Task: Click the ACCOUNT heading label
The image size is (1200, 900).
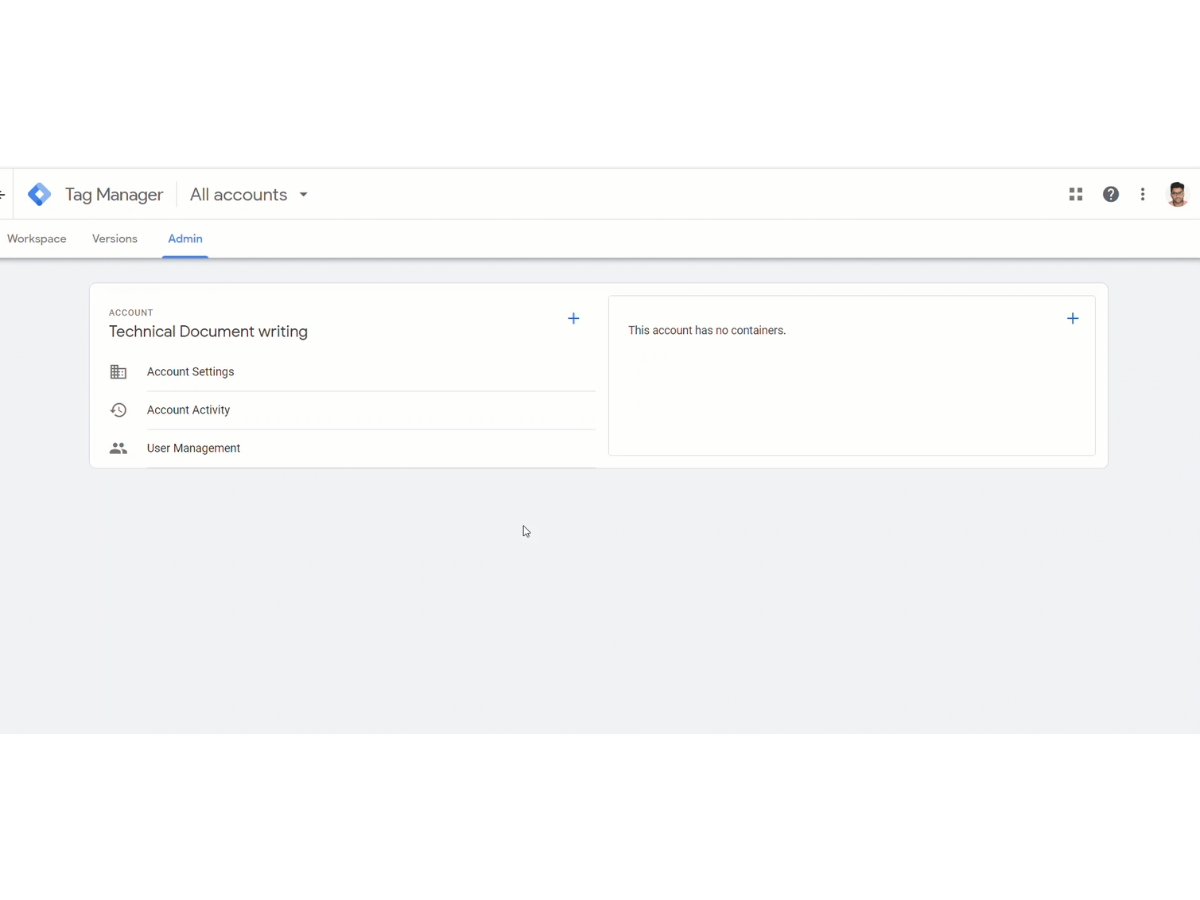Action: point(131,313)
